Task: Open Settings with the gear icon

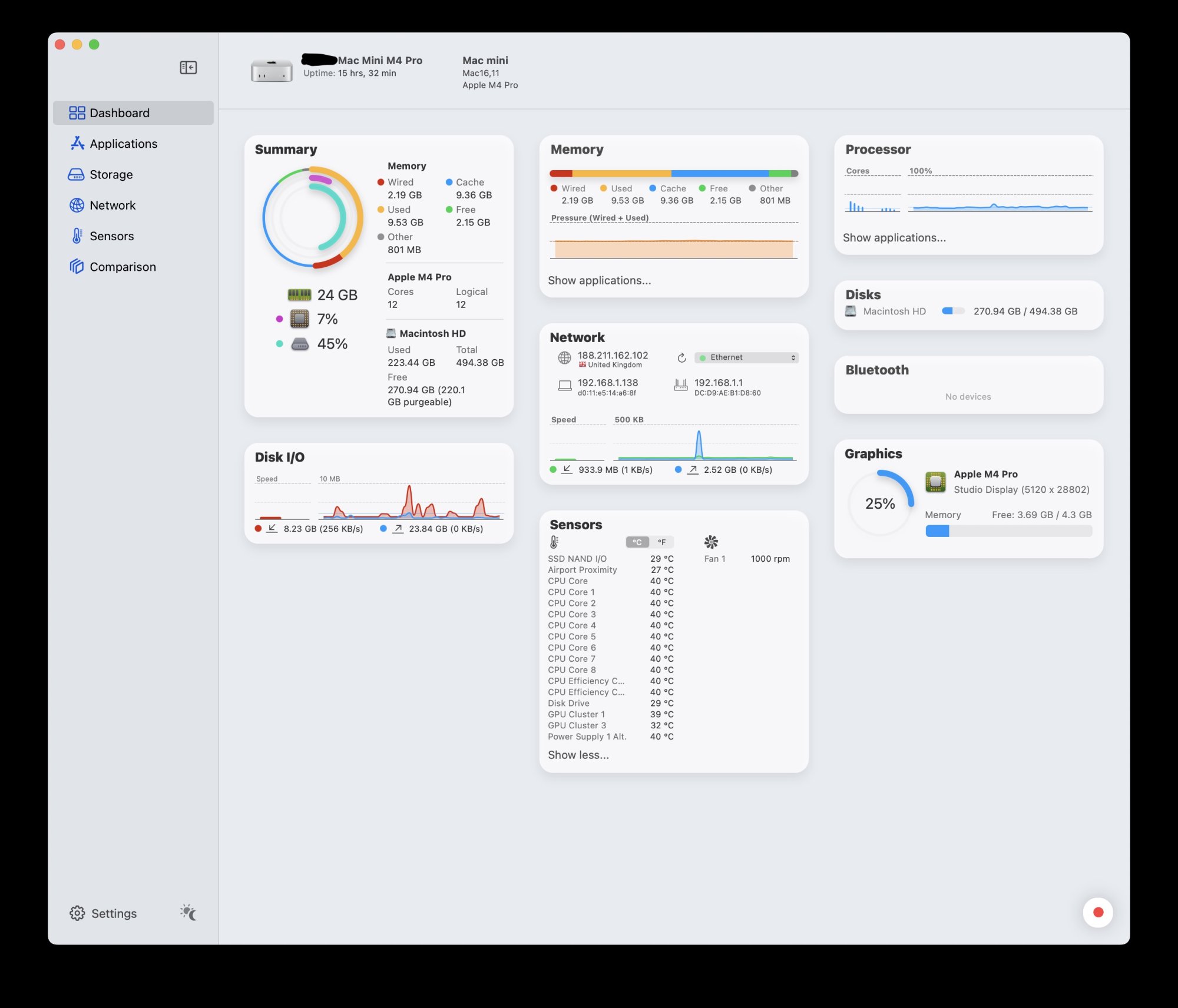Action: coord(77,913)
